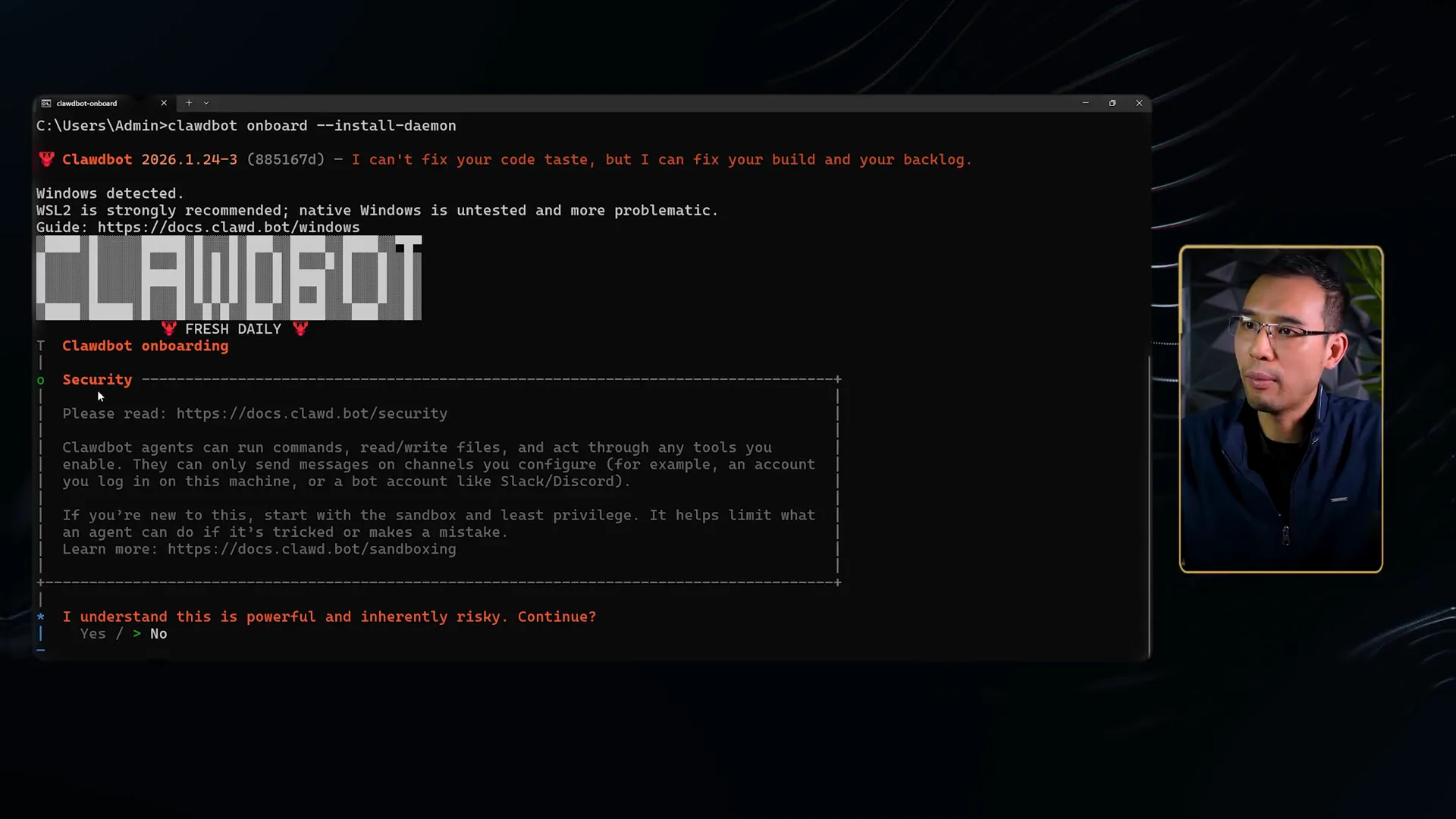Open the tab profile dropdown arrow
Screen dimensions: 1456x819
pos(206,103)
